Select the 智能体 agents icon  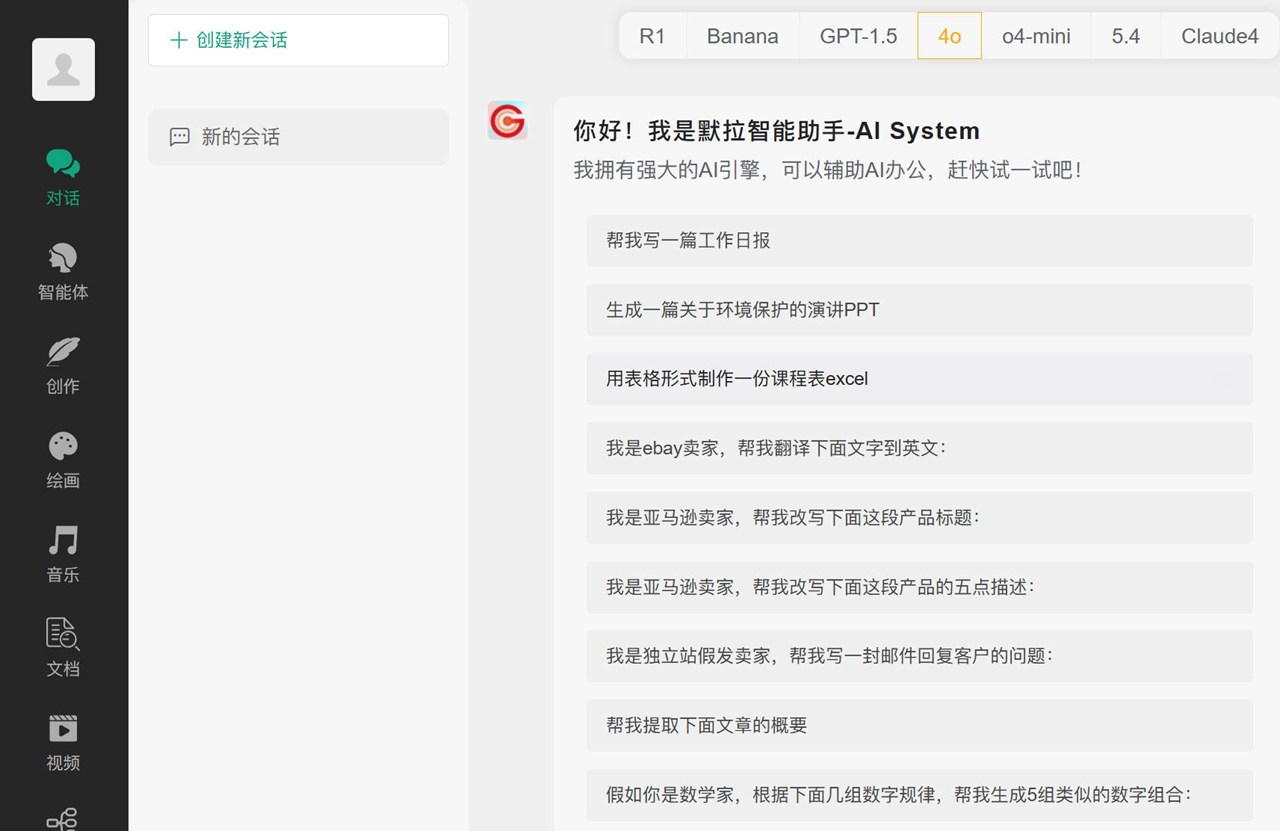63,268
